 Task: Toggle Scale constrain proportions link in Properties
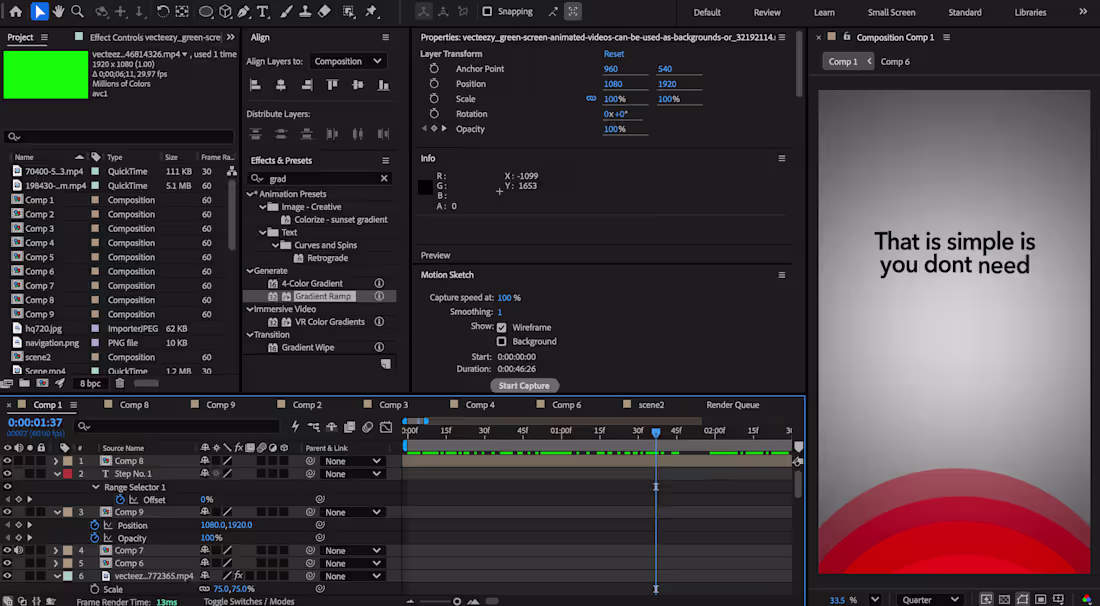(591, 99)
